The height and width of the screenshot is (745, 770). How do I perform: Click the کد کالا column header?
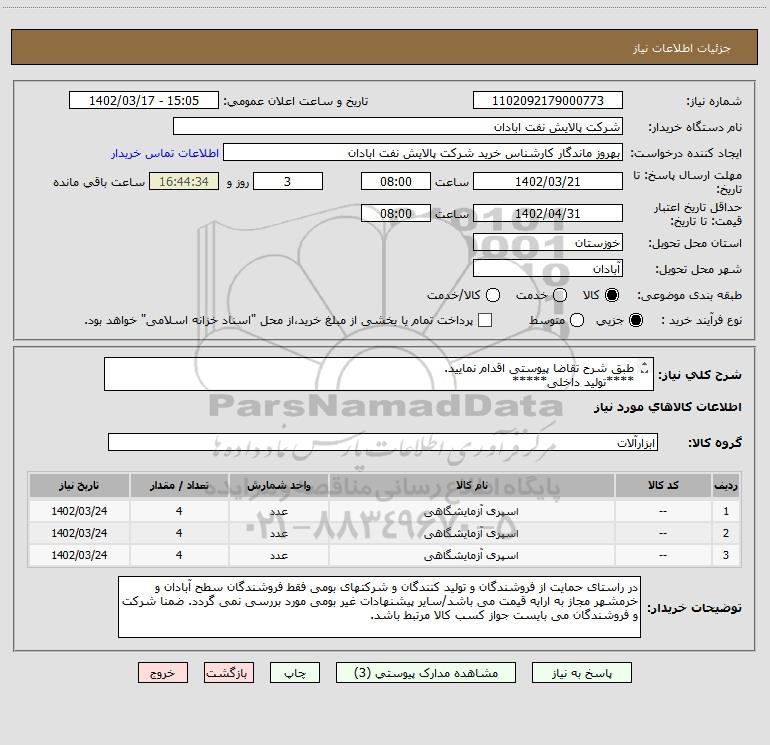tap(663, 486)
